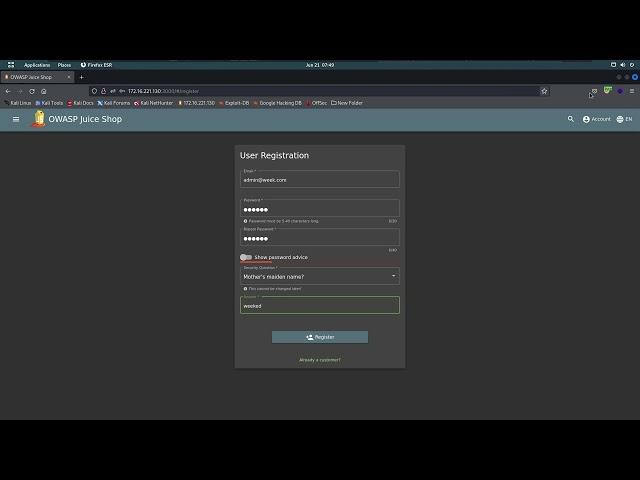Open the Applications menu

tap(37, 65)
